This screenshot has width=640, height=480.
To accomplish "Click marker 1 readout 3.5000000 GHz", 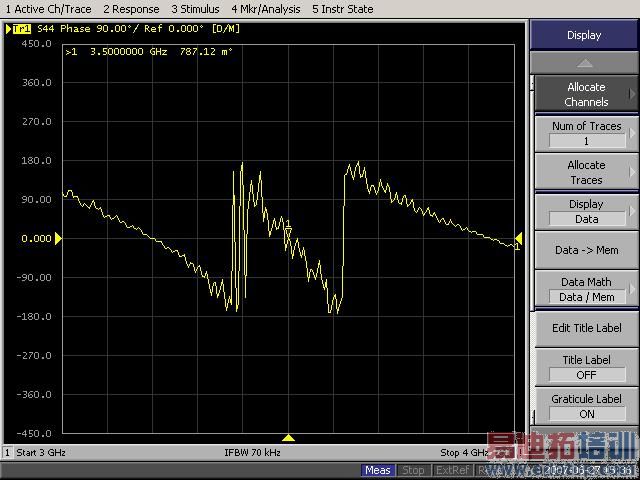I will [x=149, y=52].
